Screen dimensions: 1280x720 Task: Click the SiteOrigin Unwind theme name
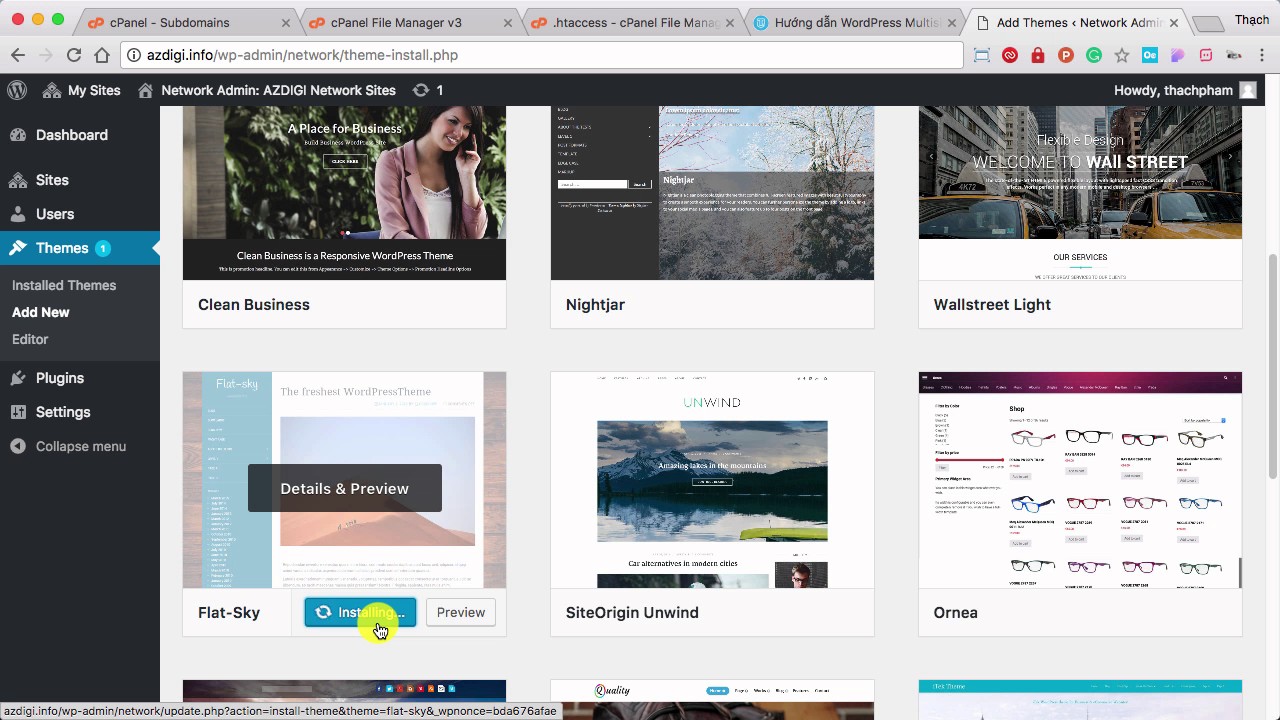[x=632, y=612]
